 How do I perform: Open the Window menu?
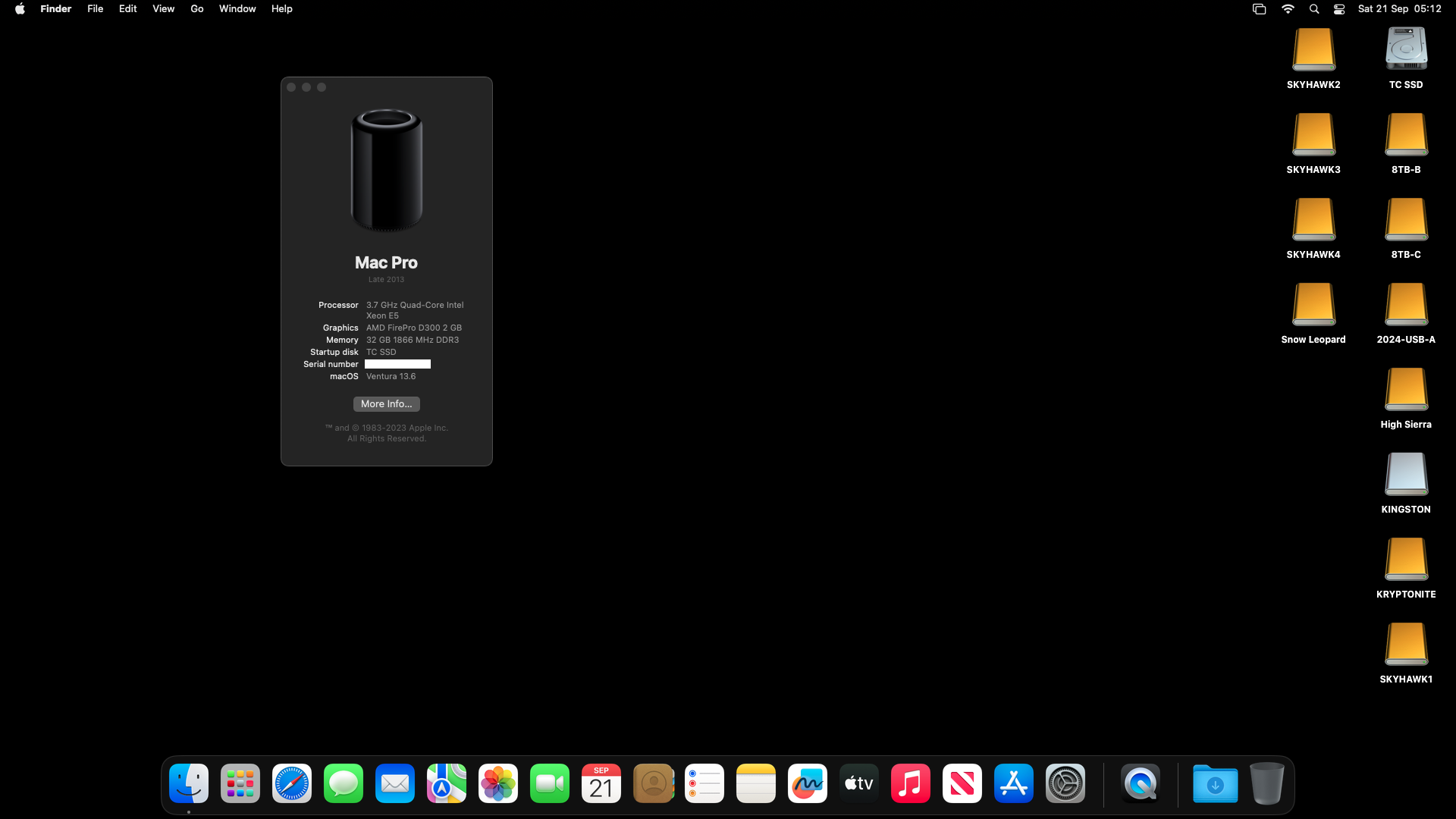tap(237, 9)
